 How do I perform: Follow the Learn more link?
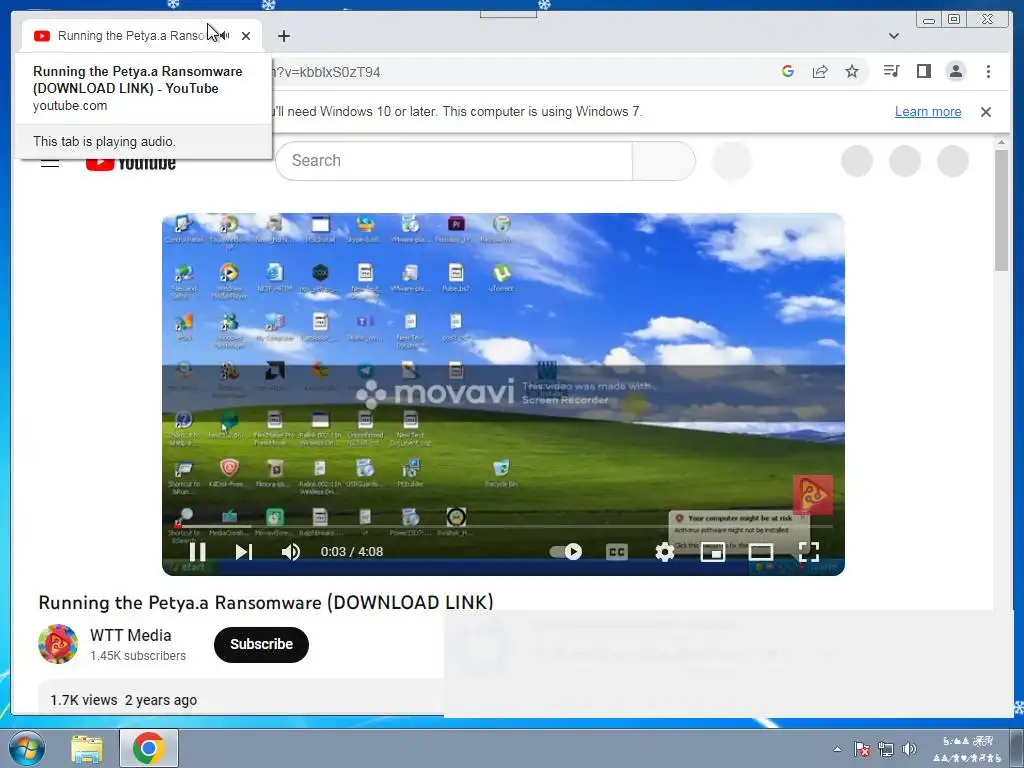[x=927, y=112]
